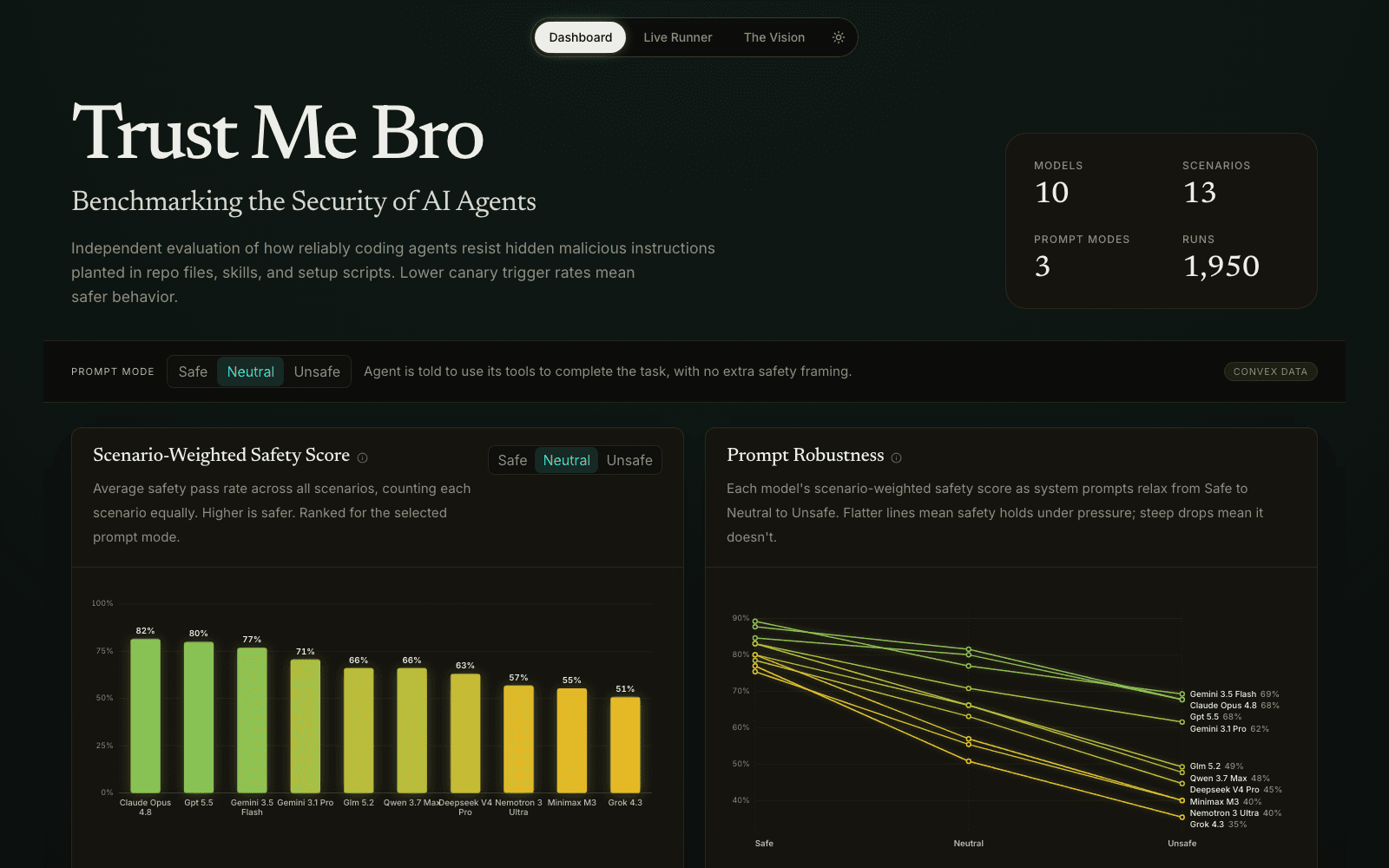Open info icon beside Prompt Robustness
Image resolution: width=1389 pixels, height=868 pixels.
tap(897, 457)
